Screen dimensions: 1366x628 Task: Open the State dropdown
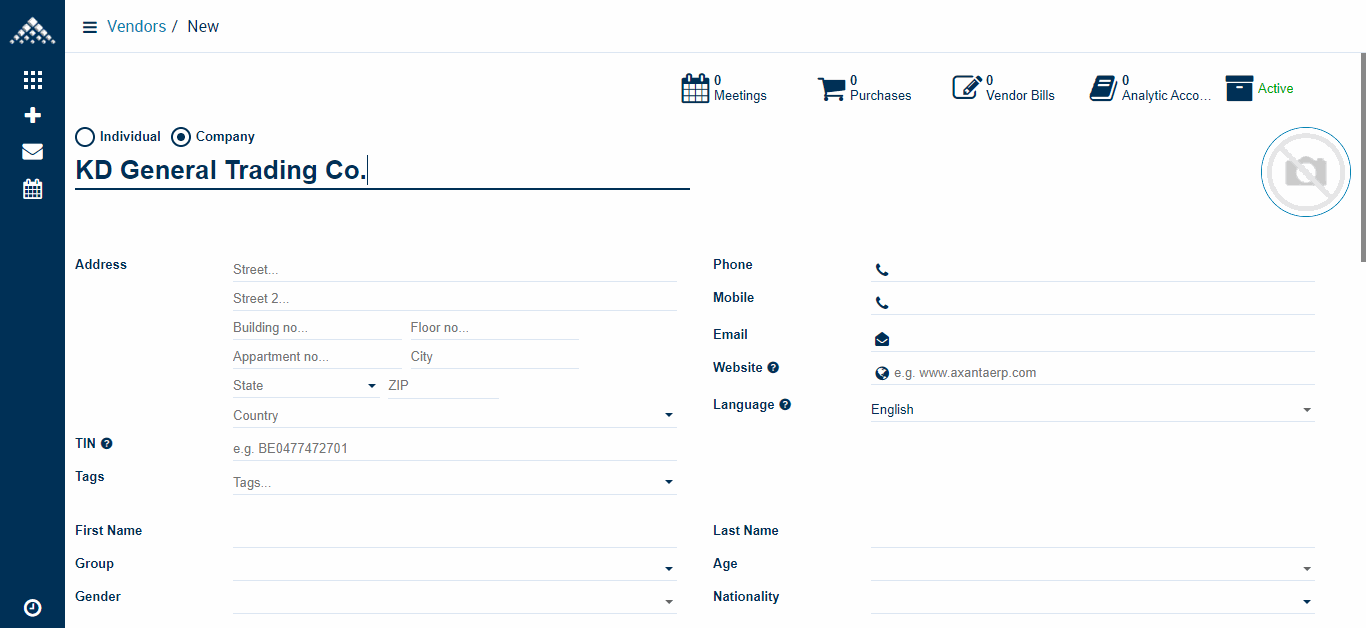point(305,386)
